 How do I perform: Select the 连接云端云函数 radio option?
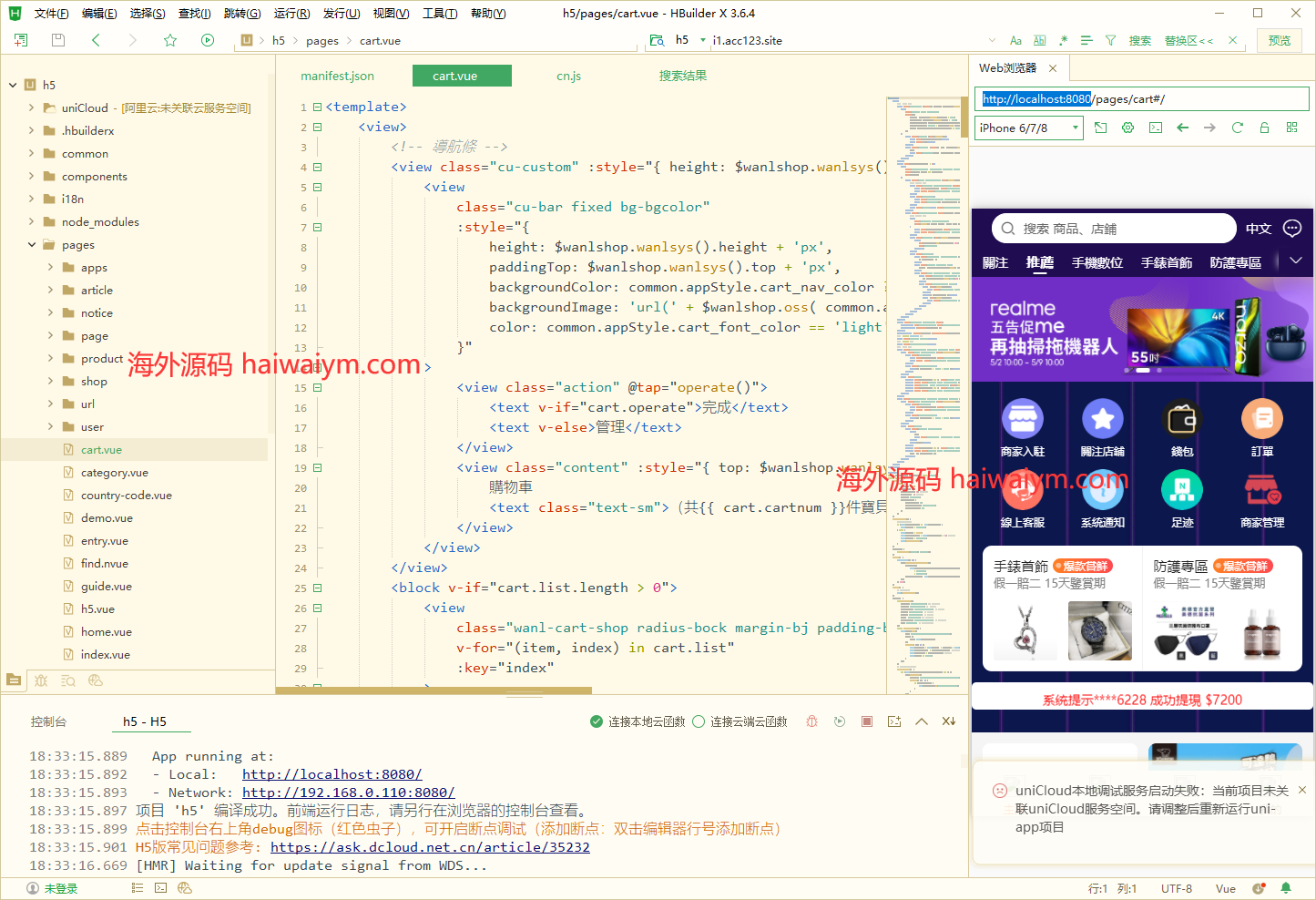pyautogui.click(x=699, y=721)
